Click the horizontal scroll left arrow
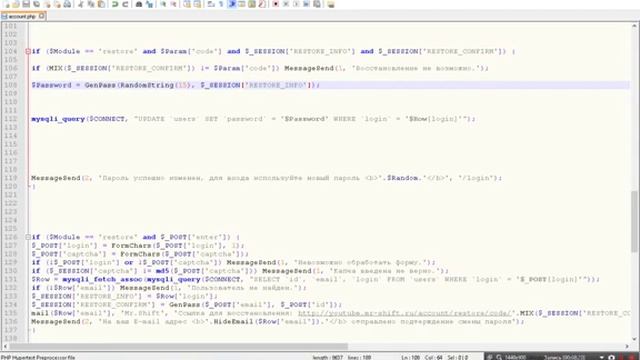Screen dimensions: 640x360 tap(4, 347)
